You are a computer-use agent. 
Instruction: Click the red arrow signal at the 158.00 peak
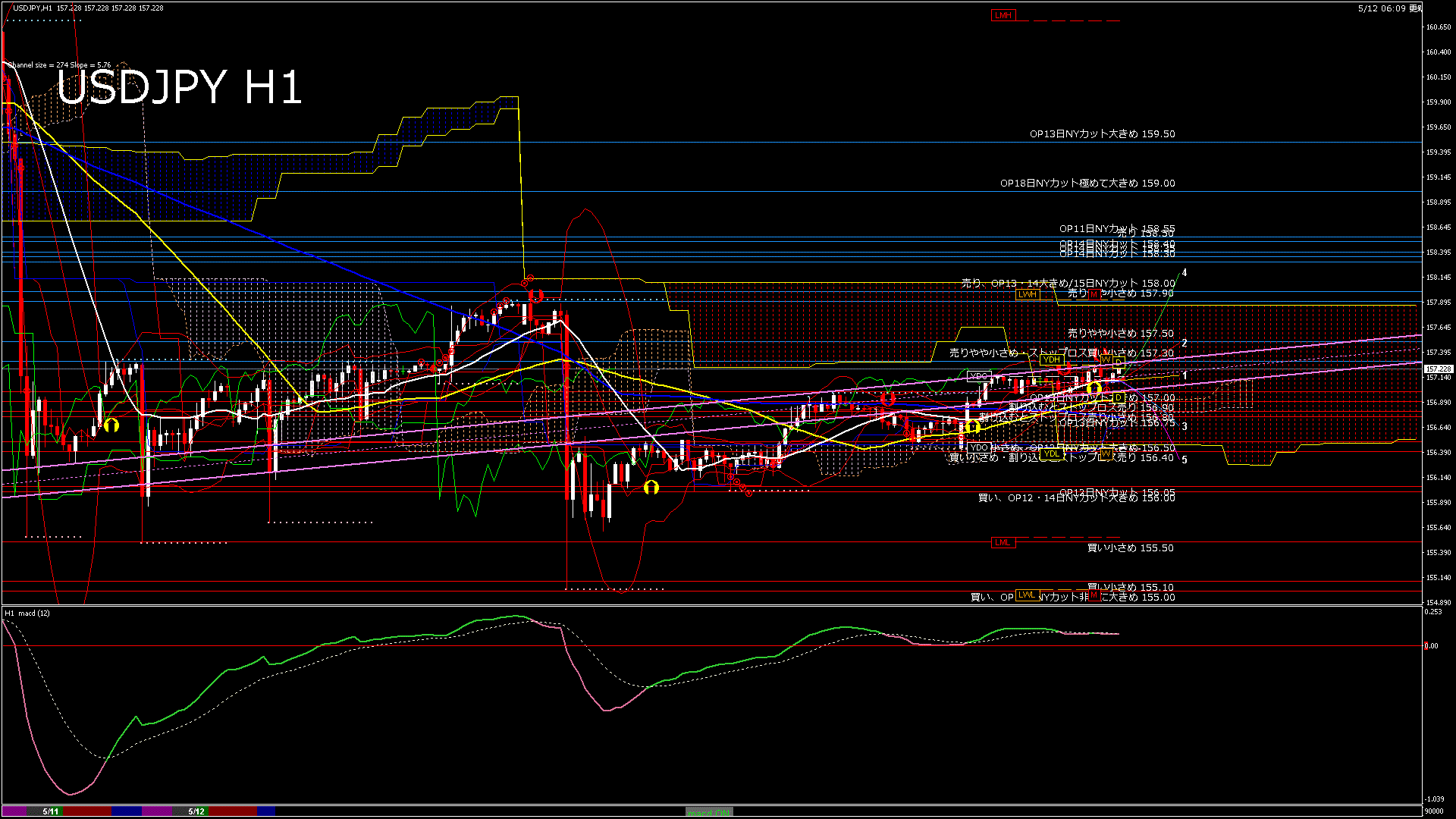coord(536,295)
